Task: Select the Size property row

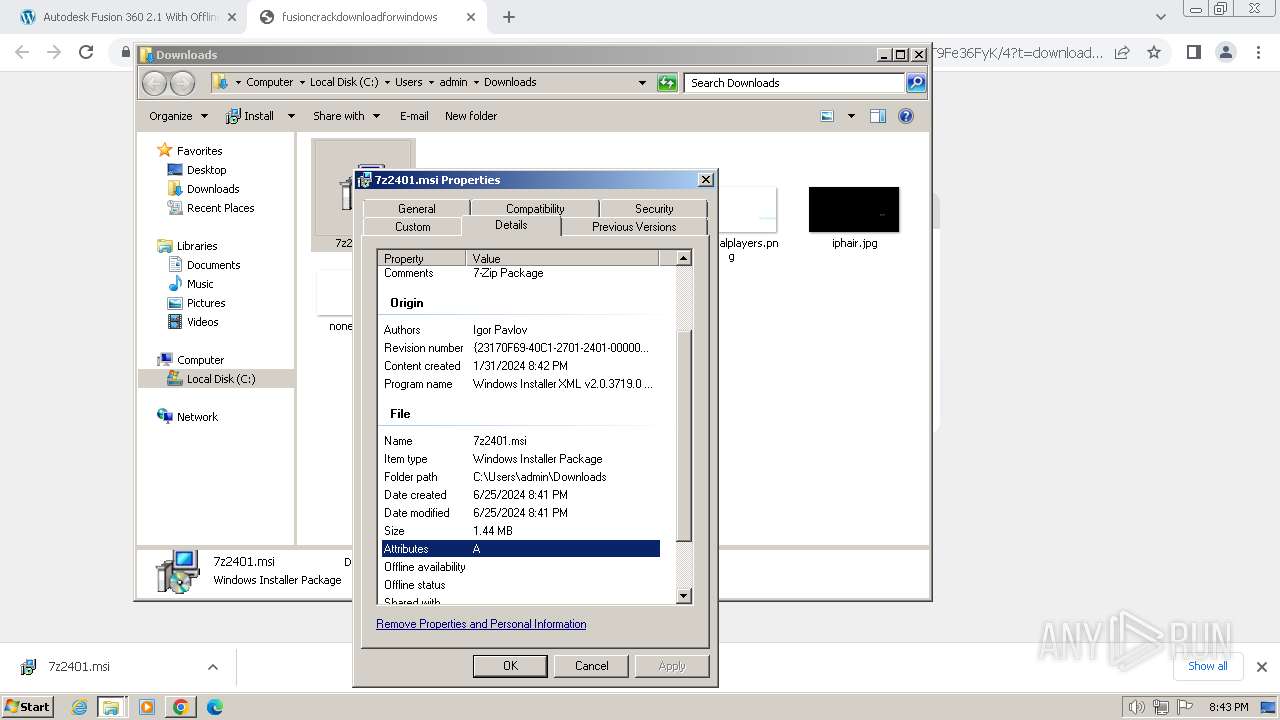Action: [520, 531]
